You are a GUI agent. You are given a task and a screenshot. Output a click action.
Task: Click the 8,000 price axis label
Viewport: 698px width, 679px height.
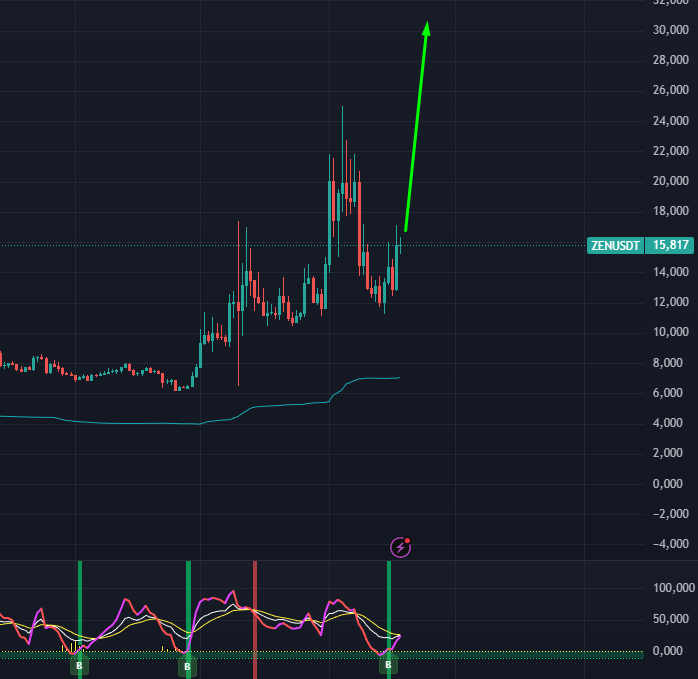[670, 362]
